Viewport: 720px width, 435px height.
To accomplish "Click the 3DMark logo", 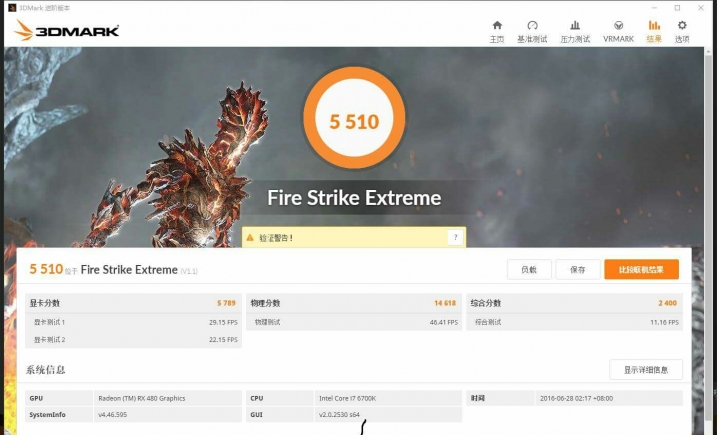I will (x=67, y=30).
